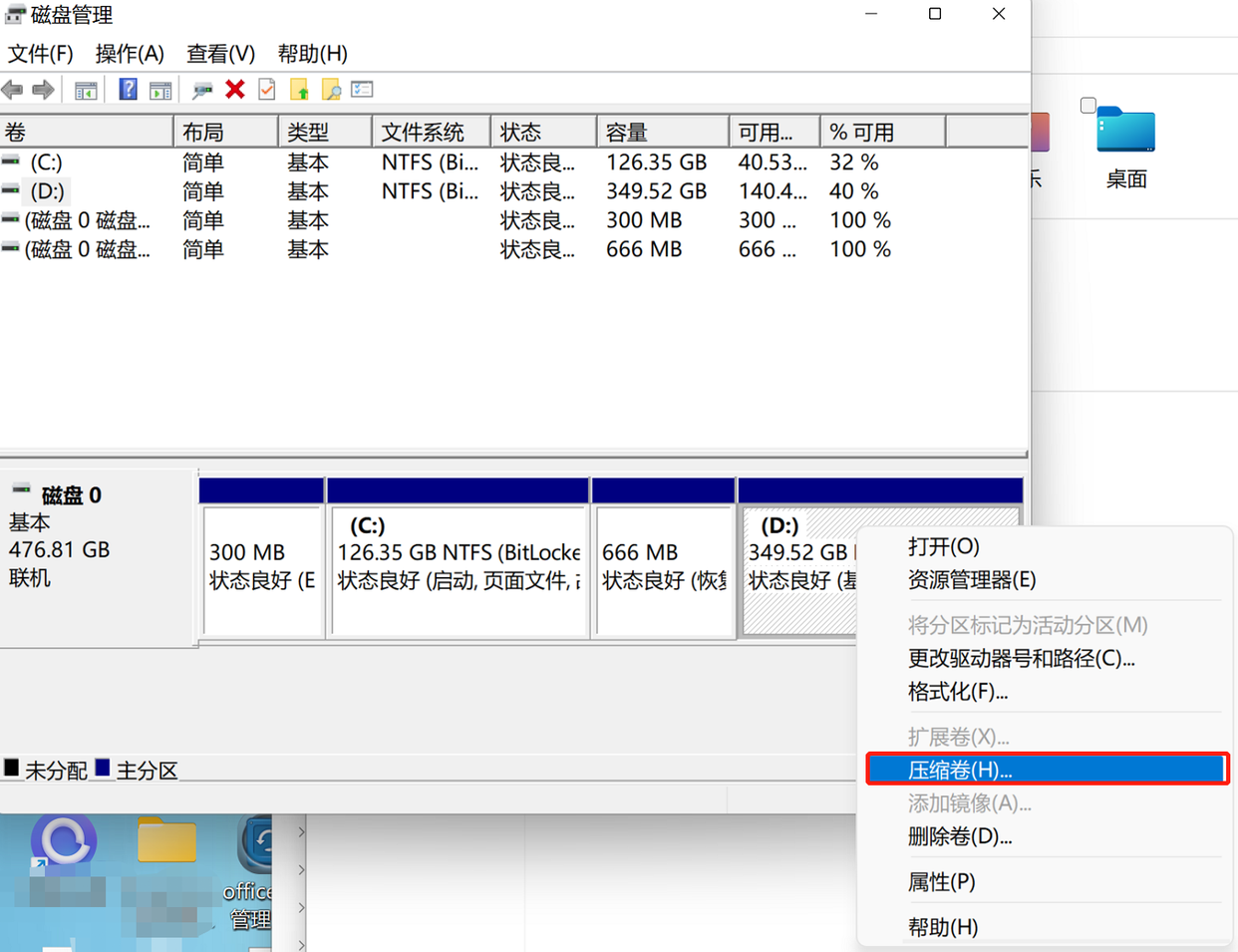Open the 文件(F) menu

(40, 54)
